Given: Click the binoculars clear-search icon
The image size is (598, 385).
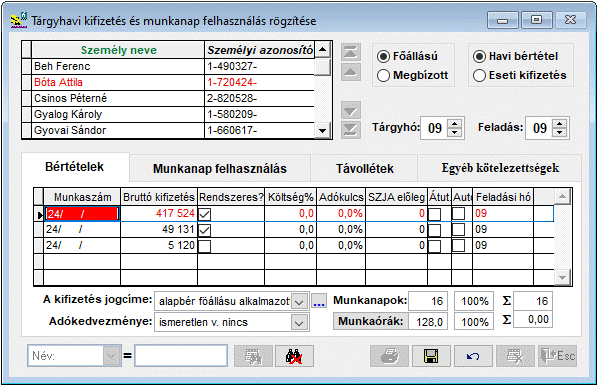Looking at the screenshot, I should 294,356.
